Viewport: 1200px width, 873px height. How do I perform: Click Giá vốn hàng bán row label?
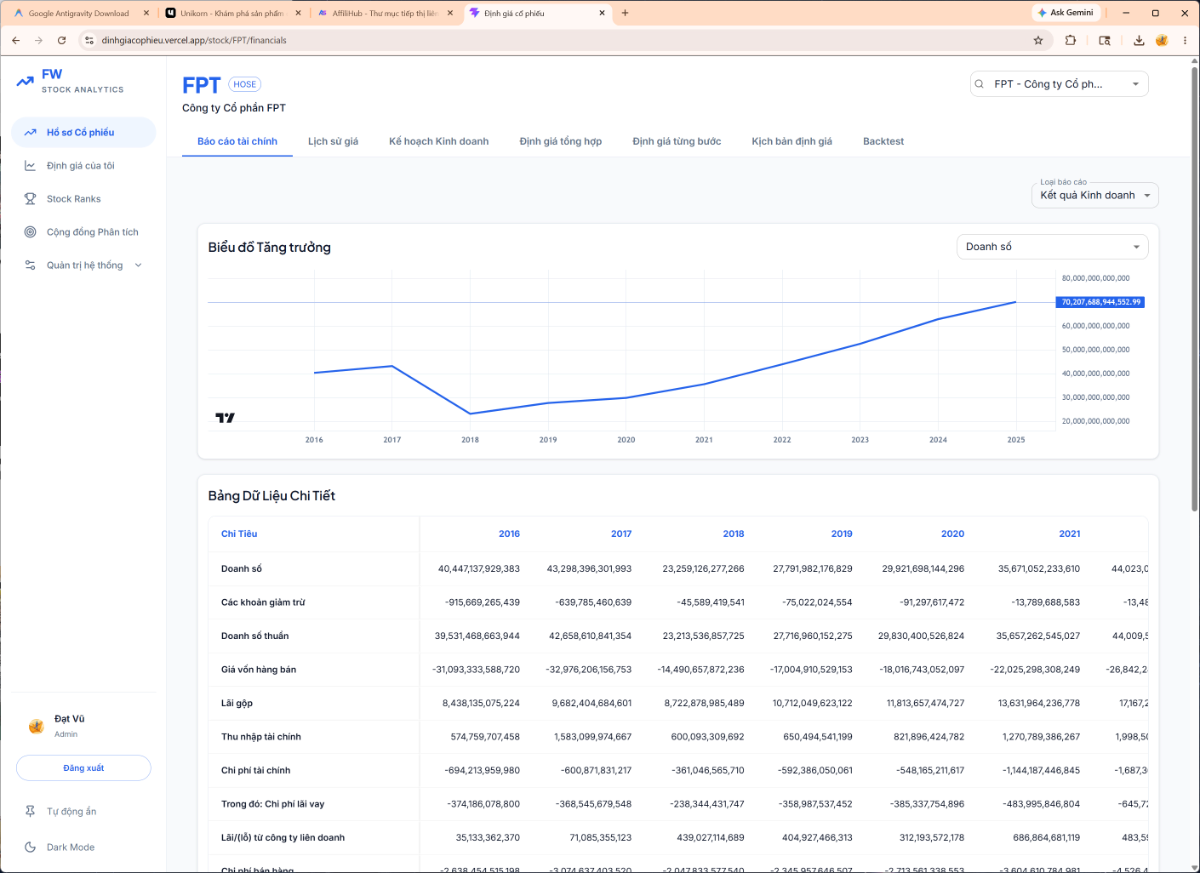[258, 669]
